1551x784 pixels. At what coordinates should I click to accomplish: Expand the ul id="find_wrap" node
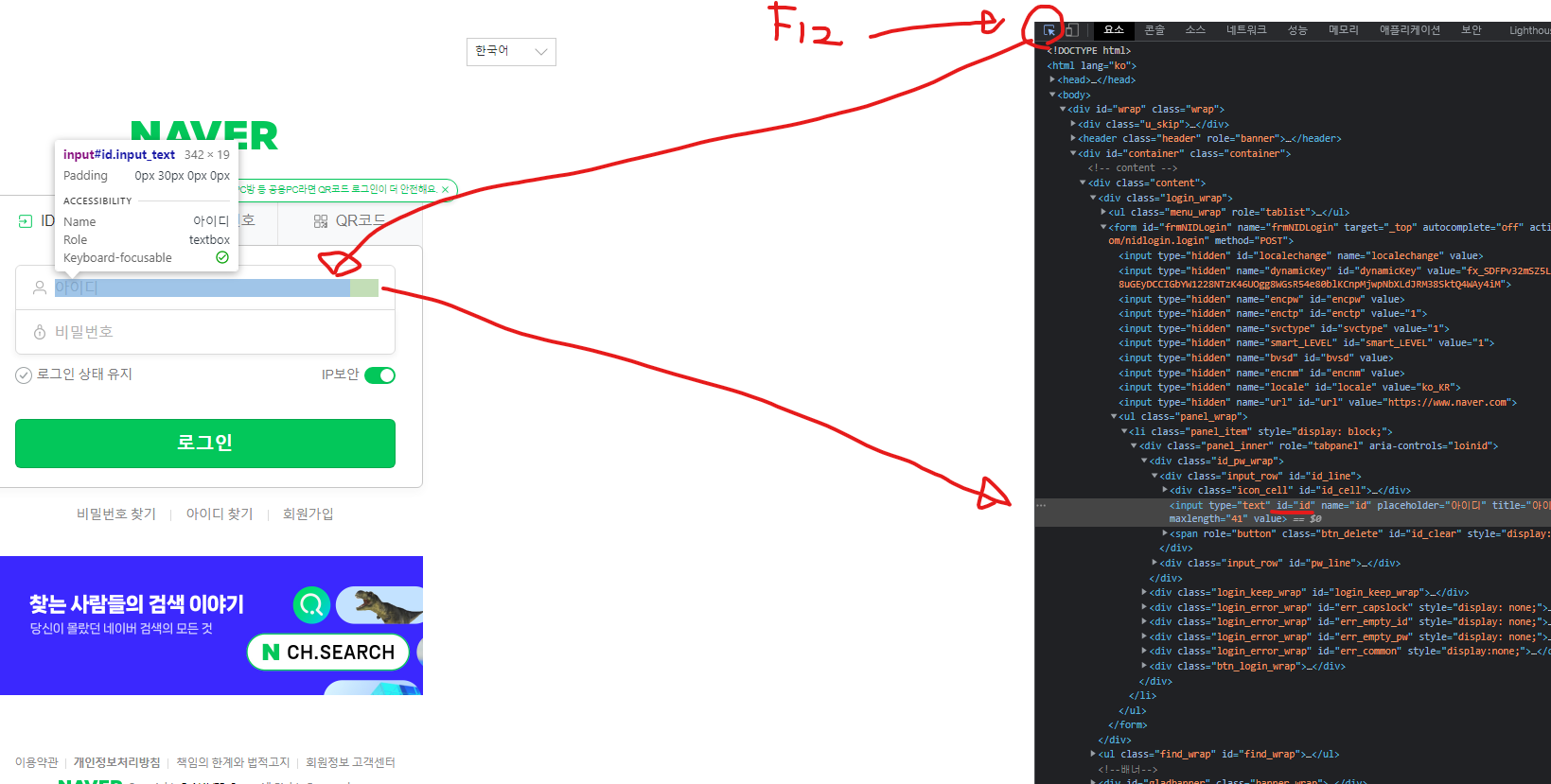[1093, 754]
